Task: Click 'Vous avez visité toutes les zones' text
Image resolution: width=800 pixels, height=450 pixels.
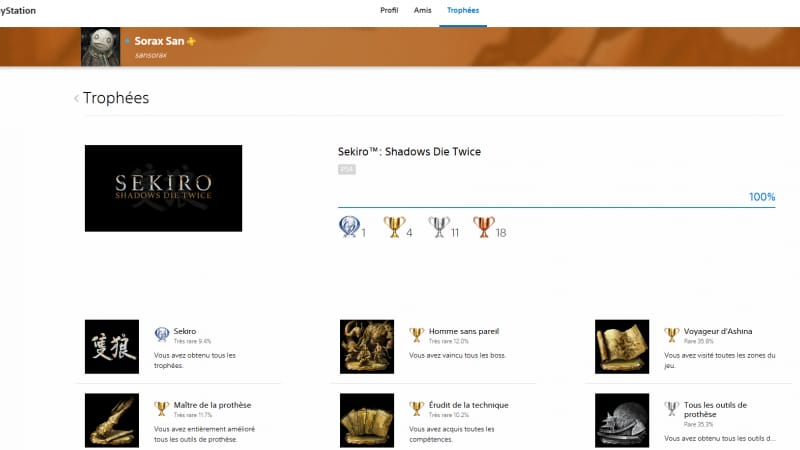Action: [x=720, y=360]
